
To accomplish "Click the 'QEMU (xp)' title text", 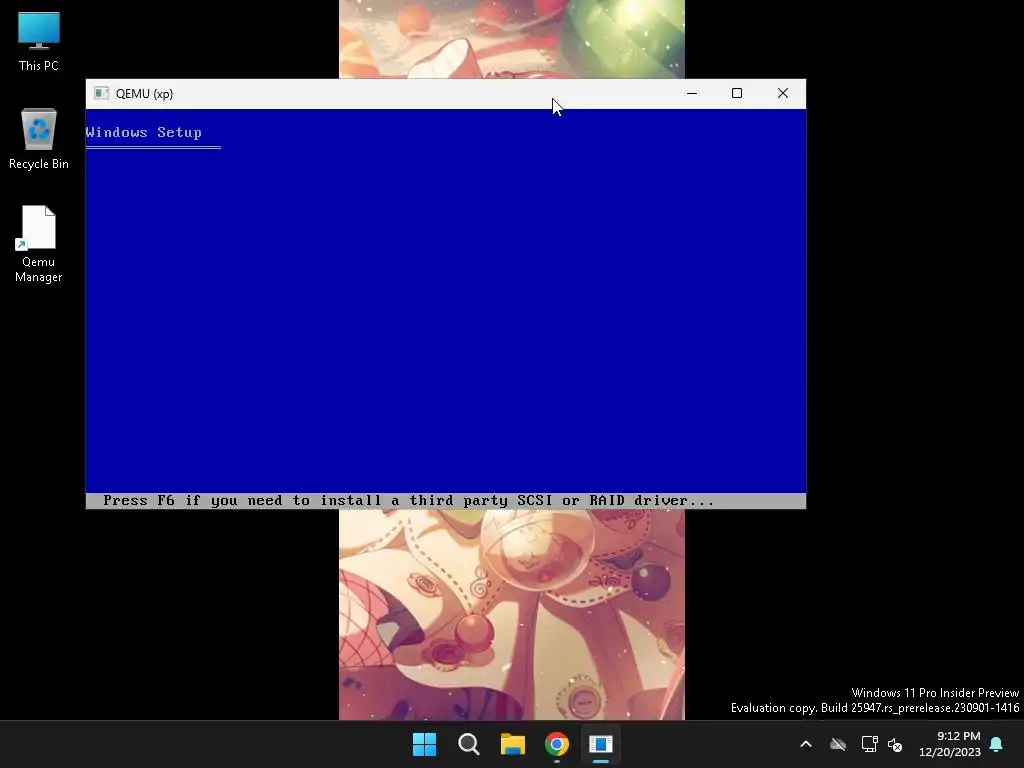I will pos(144,93).
